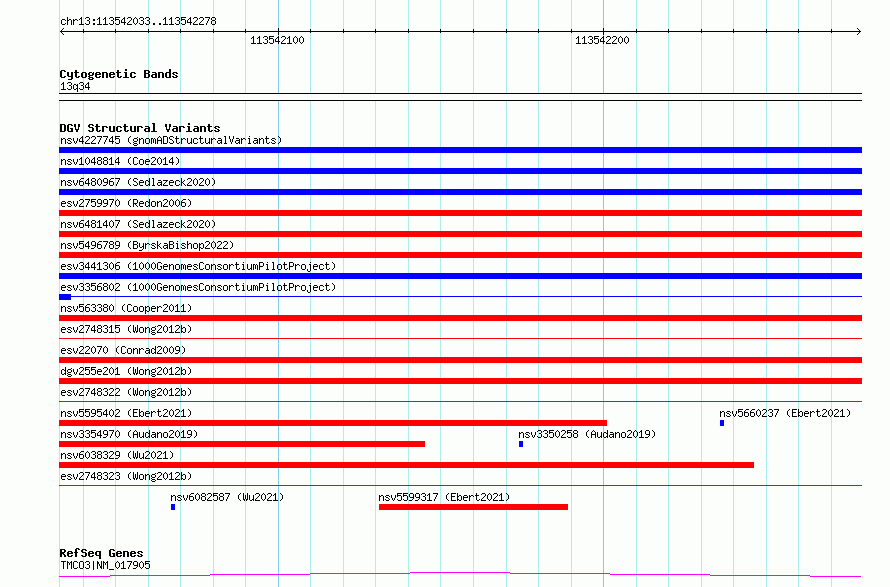Open nsv6038329 (Wu2021) variant label

(x=117, y=455)
